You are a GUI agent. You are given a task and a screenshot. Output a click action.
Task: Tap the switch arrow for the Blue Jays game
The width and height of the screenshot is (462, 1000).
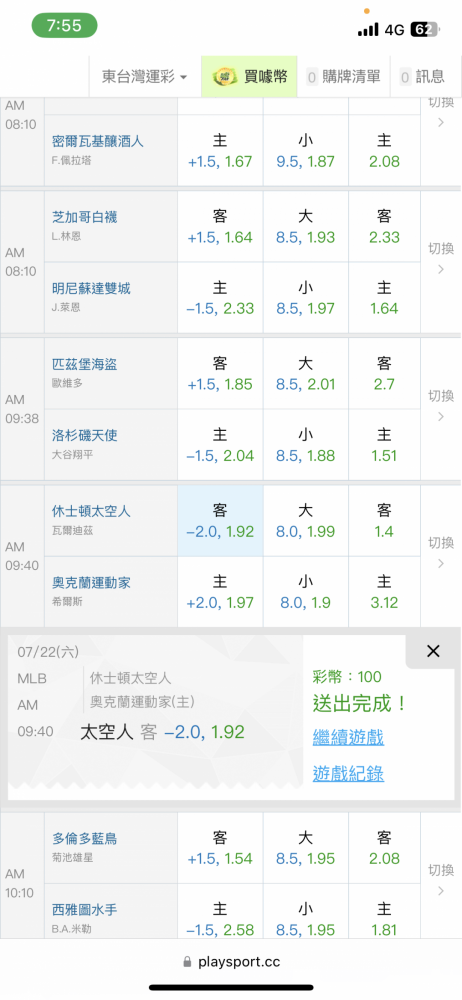point(441,880)
